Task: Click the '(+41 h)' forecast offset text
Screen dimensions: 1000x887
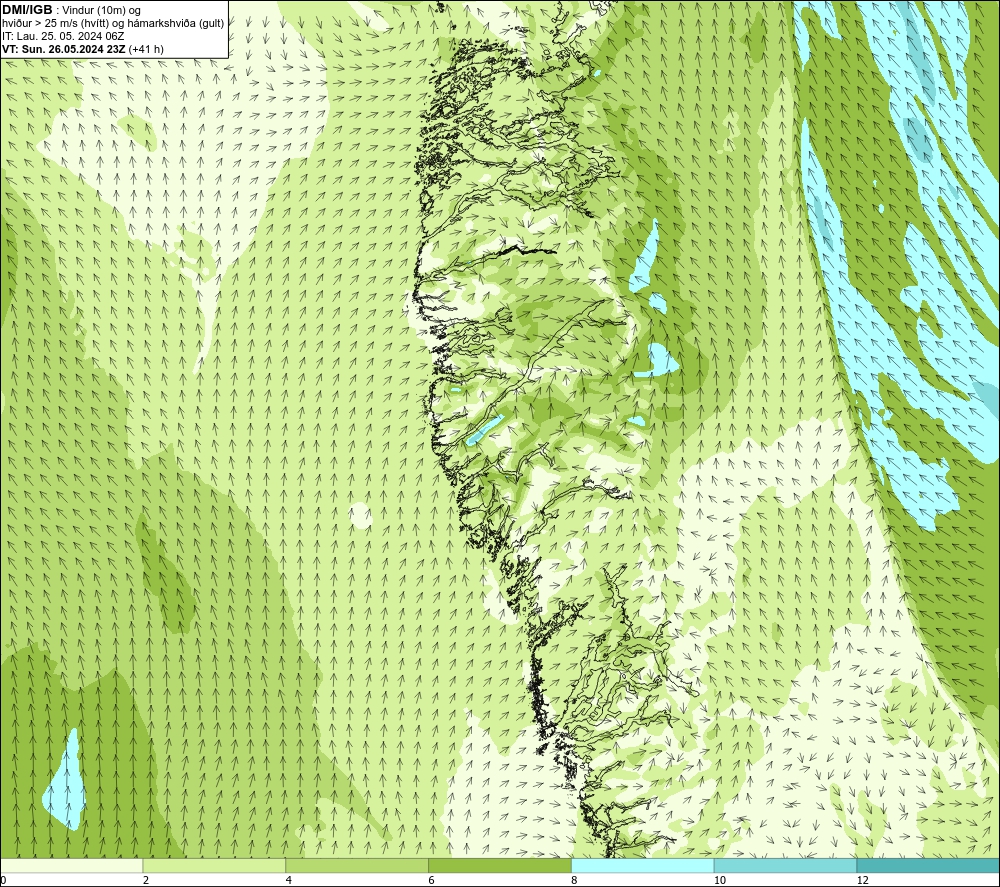Action: pyautogui.click(x=146, y=49)
